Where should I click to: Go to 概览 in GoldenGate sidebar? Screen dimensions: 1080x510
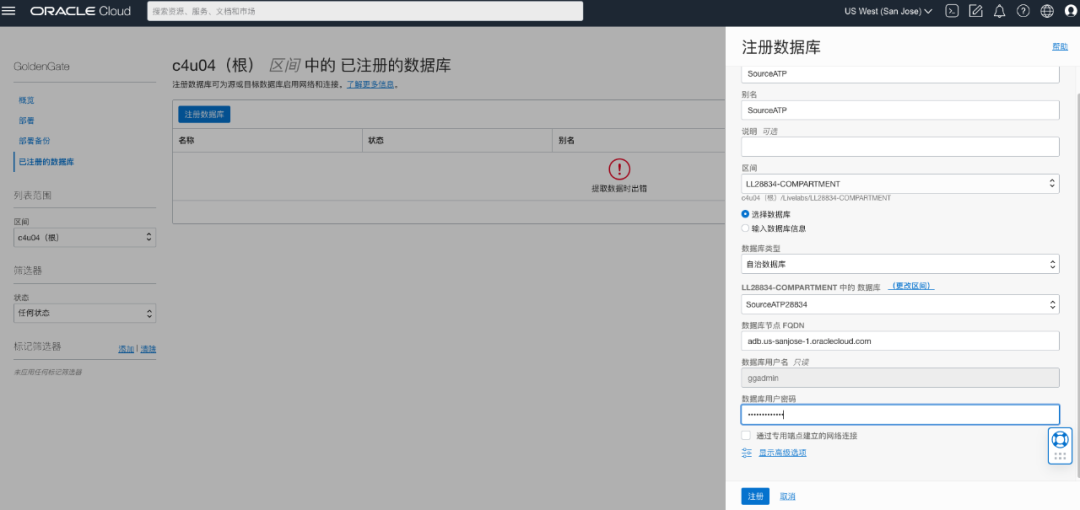click(26, 100)
